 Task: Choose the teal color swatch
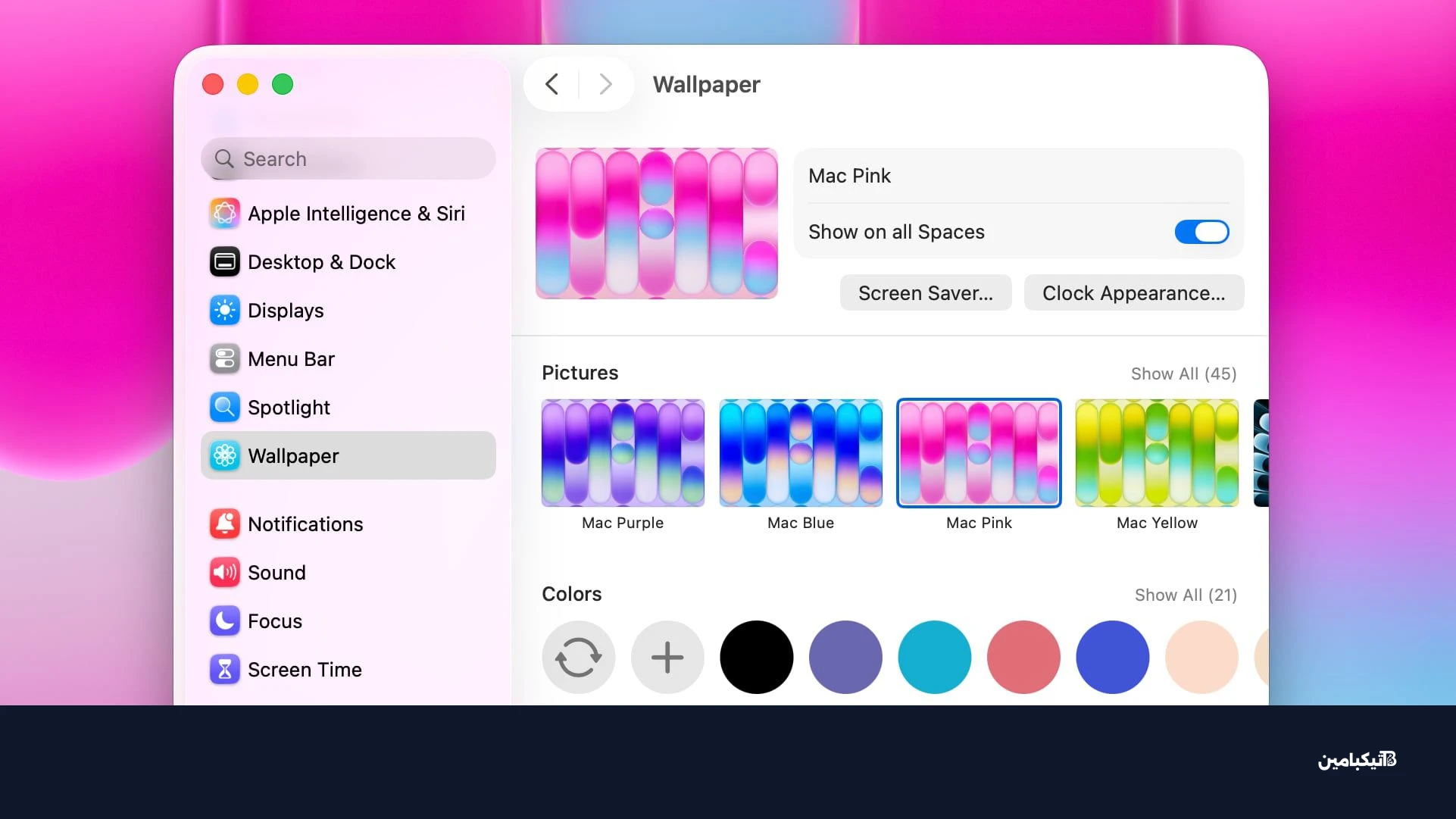click(x=934, y=657)
